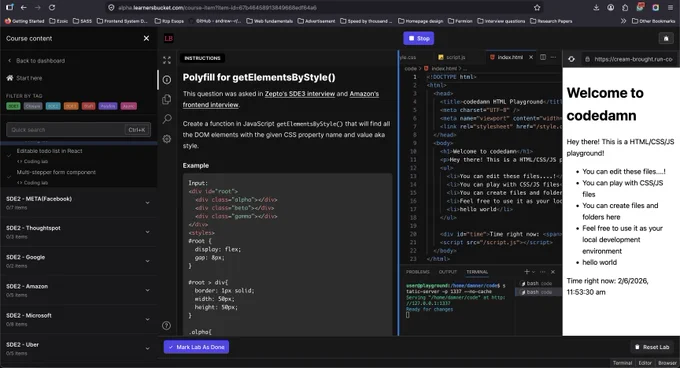
Task: Select the TERMINAL tab
Action: point(477,272)
